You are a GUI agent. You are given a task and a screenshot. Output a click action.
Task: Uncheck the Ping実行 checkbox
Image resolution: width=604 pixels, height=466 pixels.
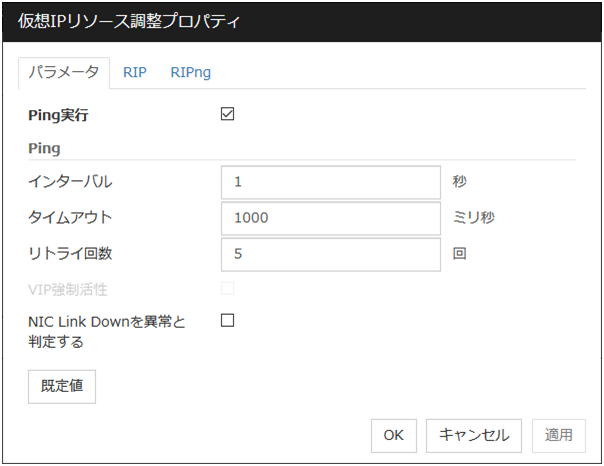[227, 114]
